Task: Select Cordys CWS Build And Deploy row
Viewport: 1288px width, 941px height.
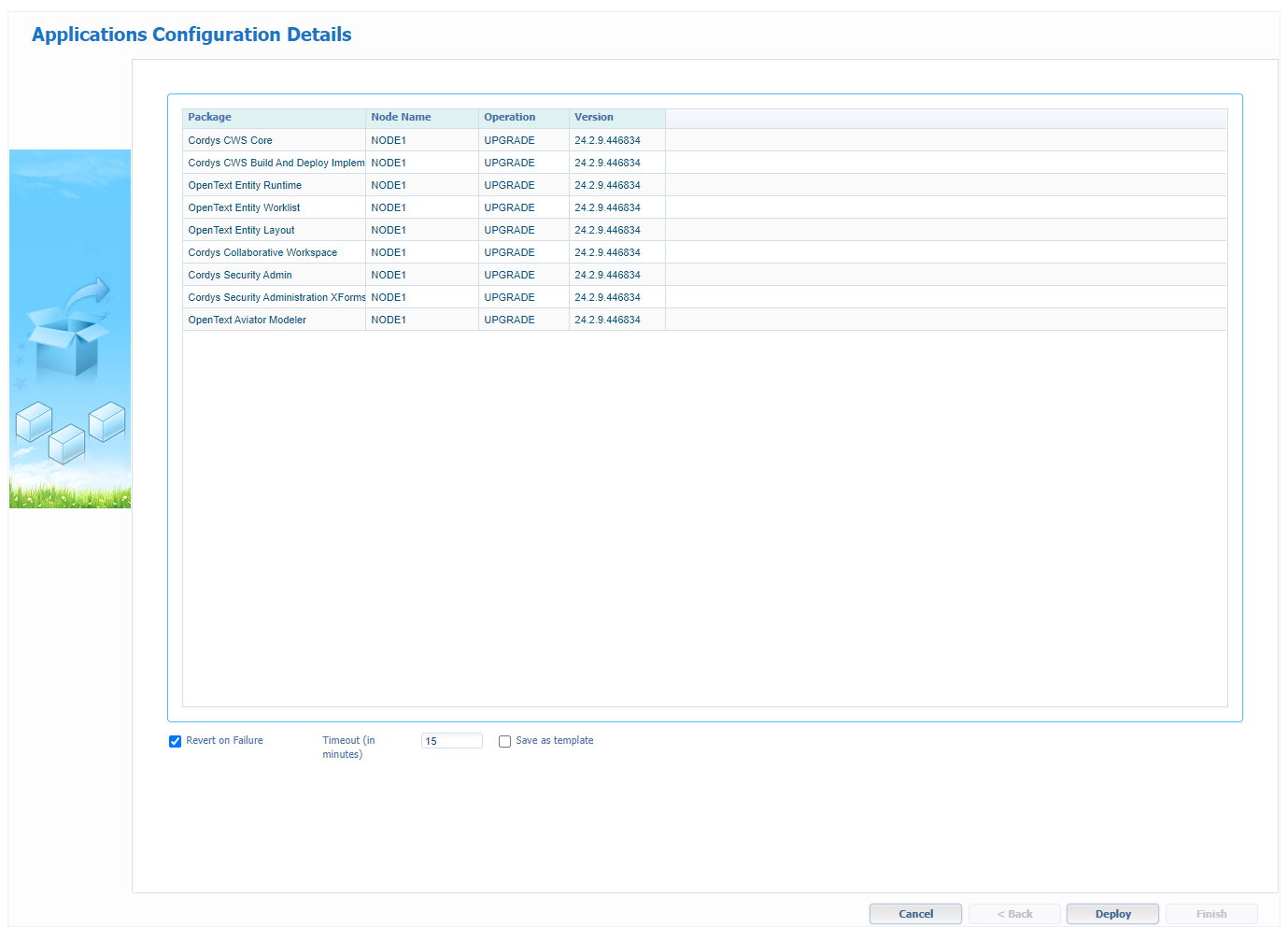Action: pyautogui.click(x=276, y=163)
